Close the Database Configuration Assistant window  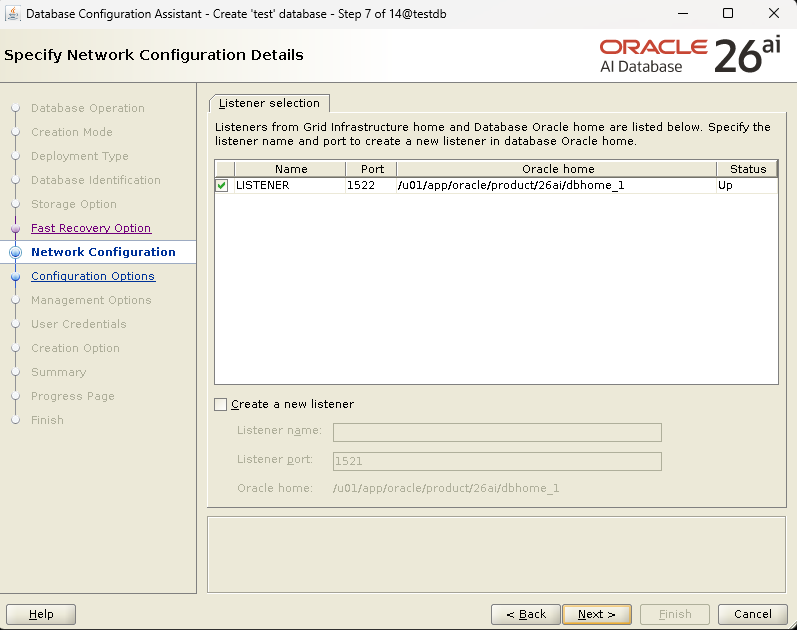774,14
